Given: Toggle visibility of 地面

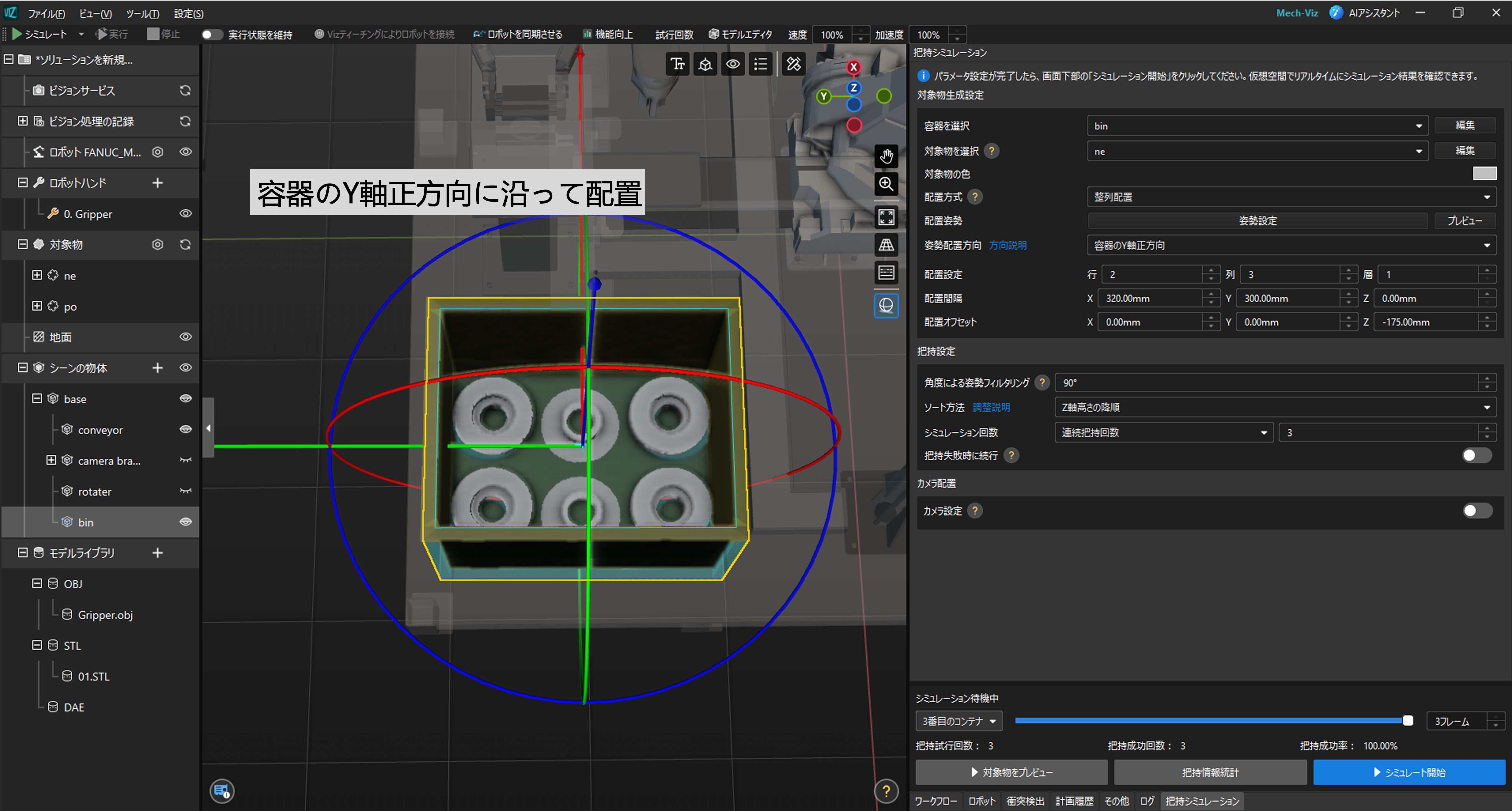Looking at the screenshot, I should pyautogui.click(x=186, y=337).
